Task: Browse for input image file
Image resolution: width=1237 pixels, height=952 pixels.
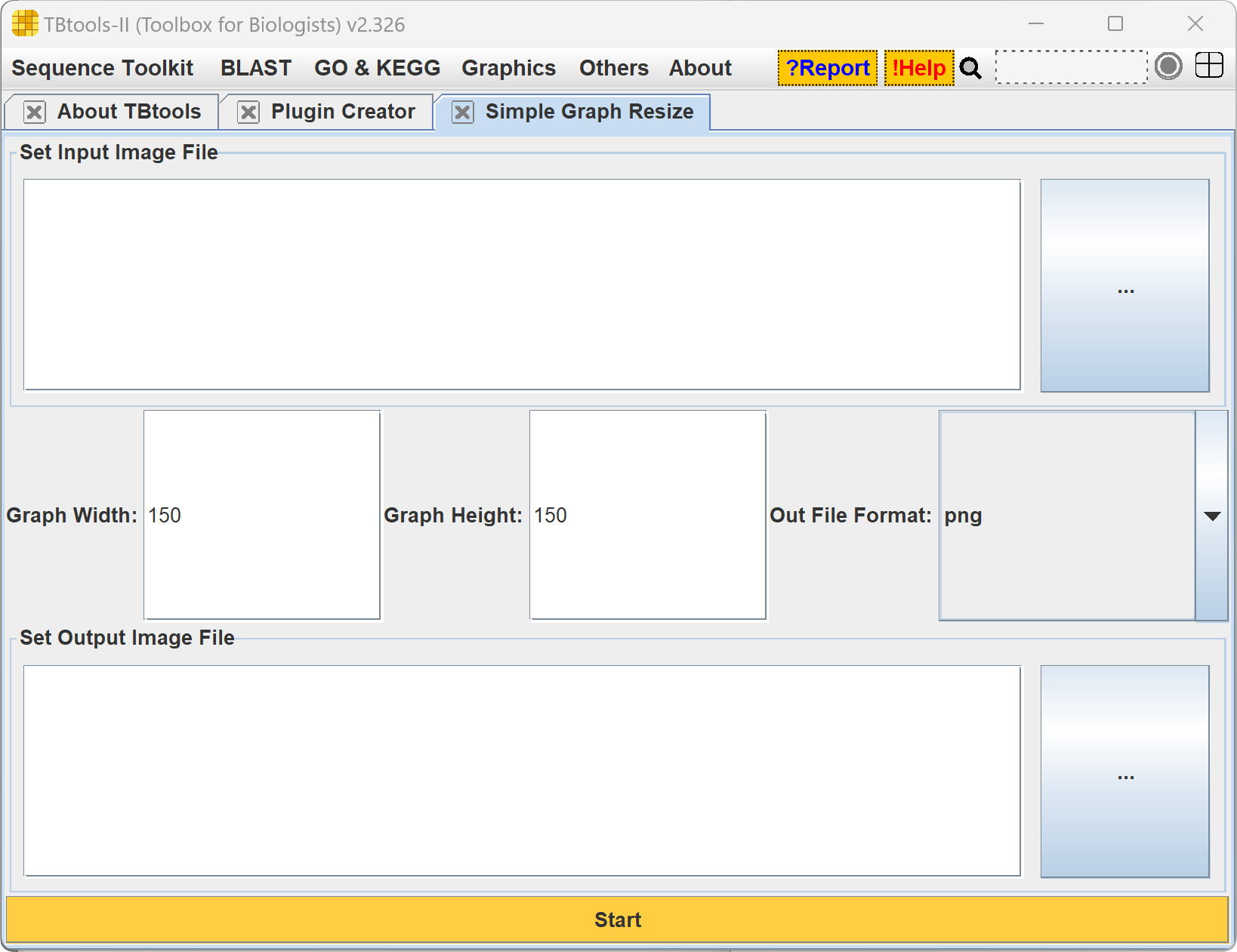Action: [x=1124, y=285]
